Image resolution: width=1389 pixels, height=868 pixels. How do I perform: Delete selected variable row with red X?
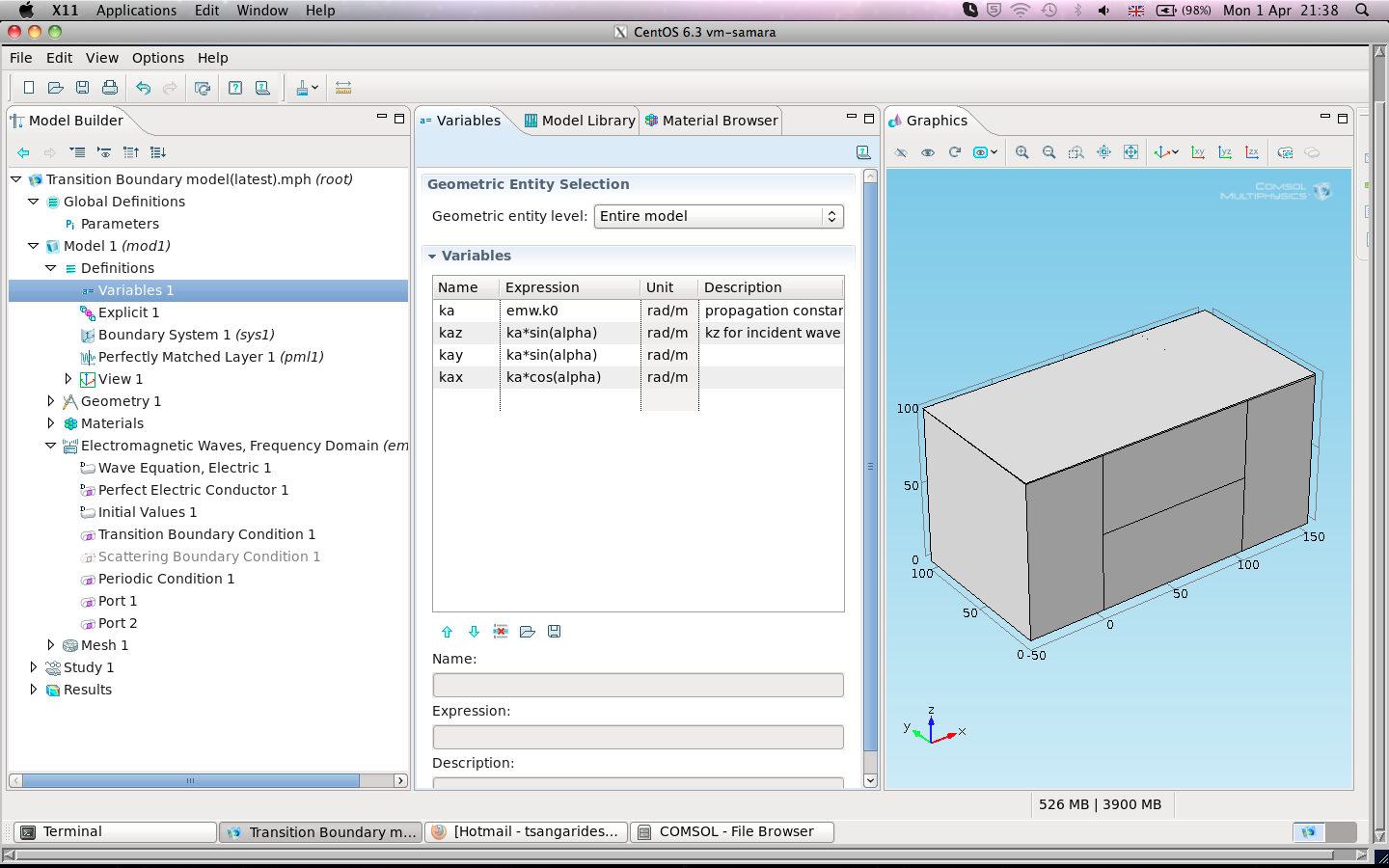tap(501, 632)
